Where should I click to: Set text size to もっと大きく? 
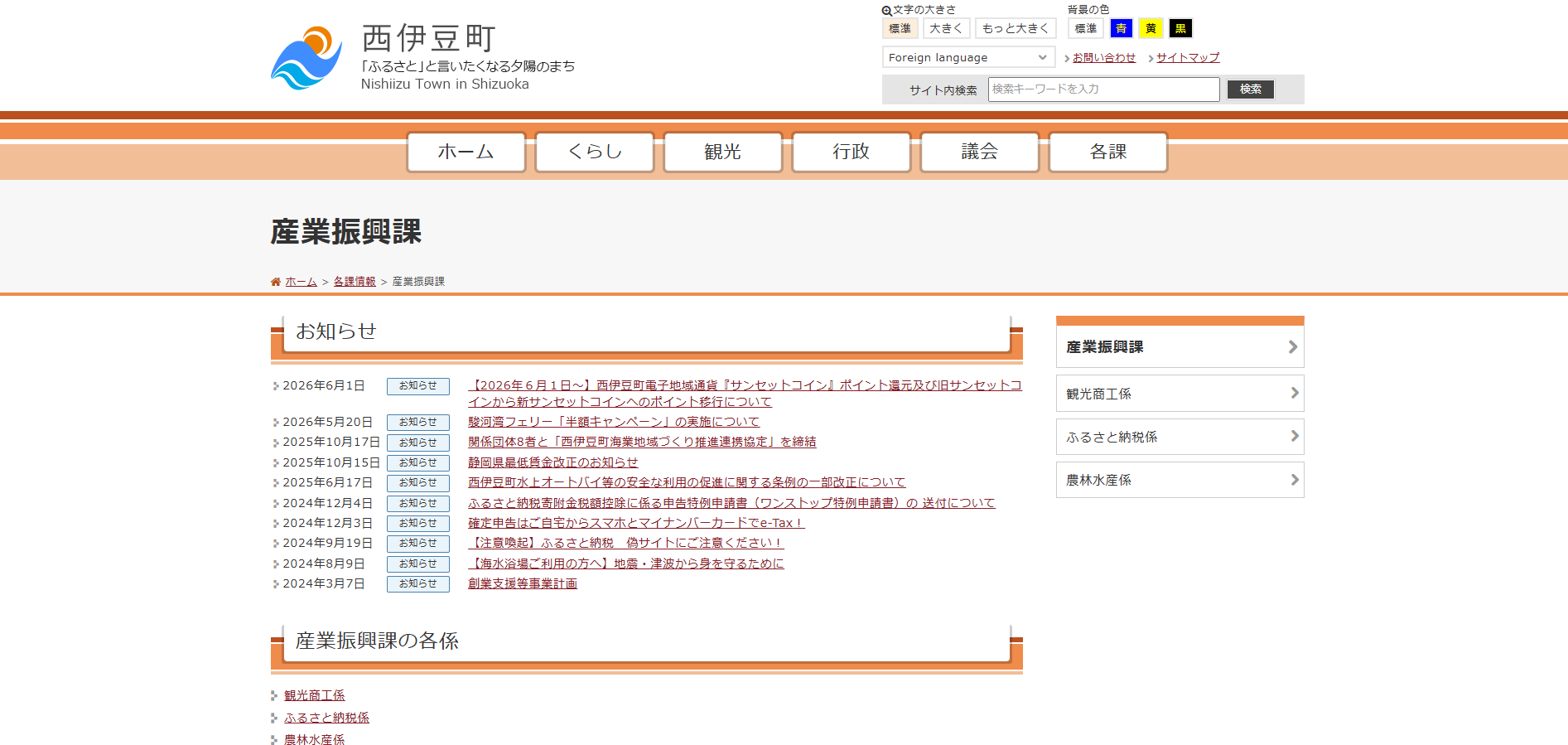tap(1016, 29)
